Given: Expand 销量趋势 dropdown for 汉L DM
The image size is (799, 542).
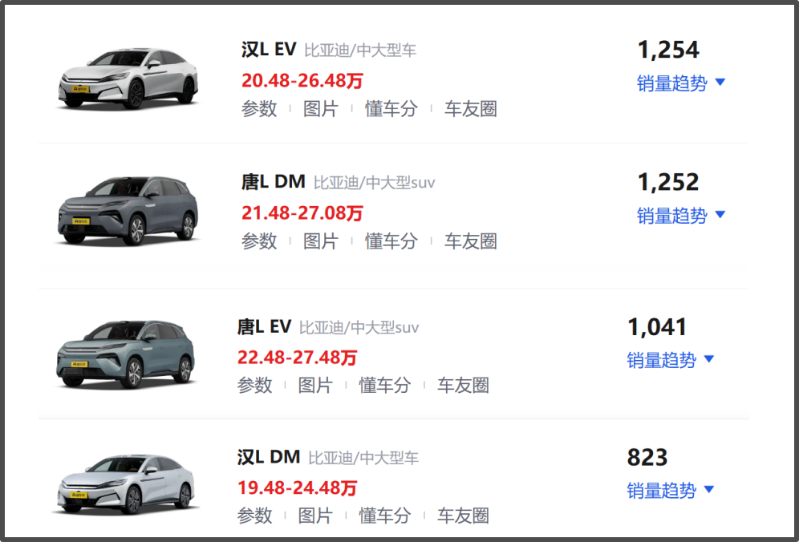Looking at the screenshot, I should coord(671,490).
